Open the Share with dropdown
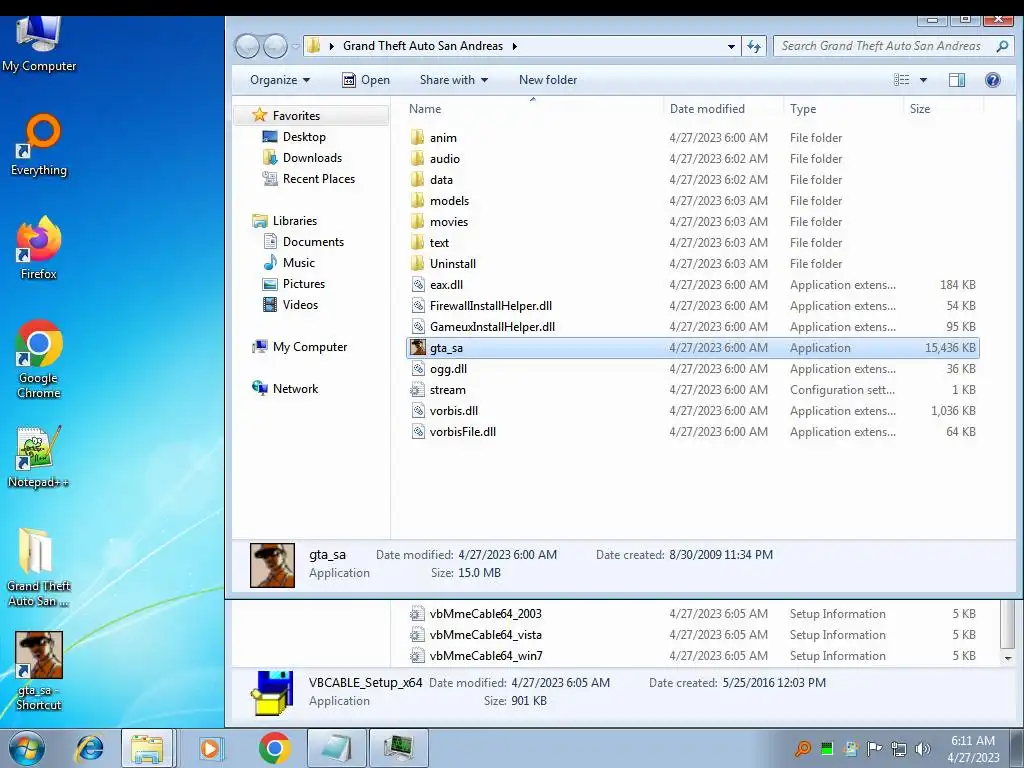The image size is (1024, 768). click(453, 80)
